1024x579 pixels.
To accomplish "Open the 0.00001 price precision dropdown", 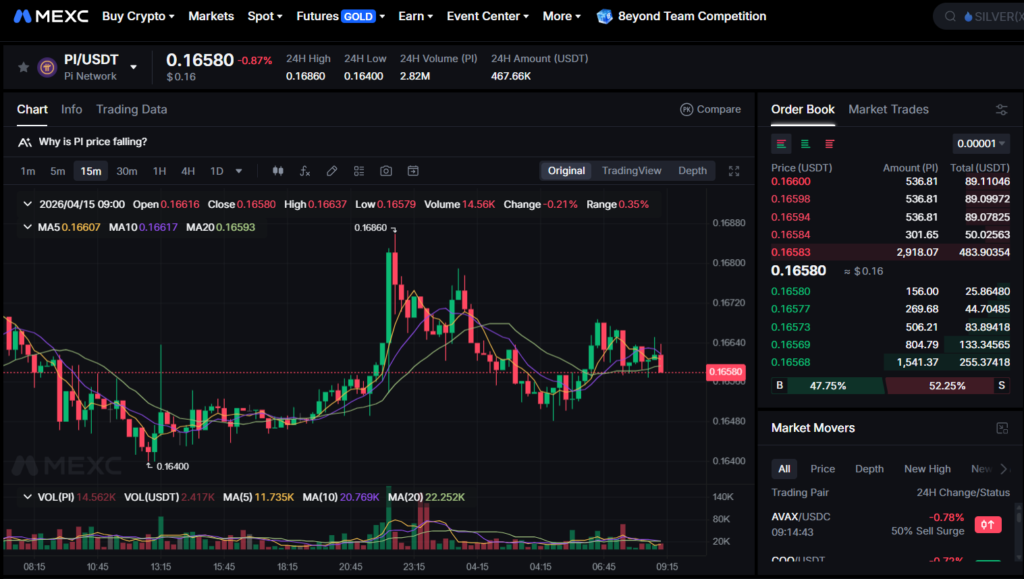I will pyautogui.click(x=980, y=144).
